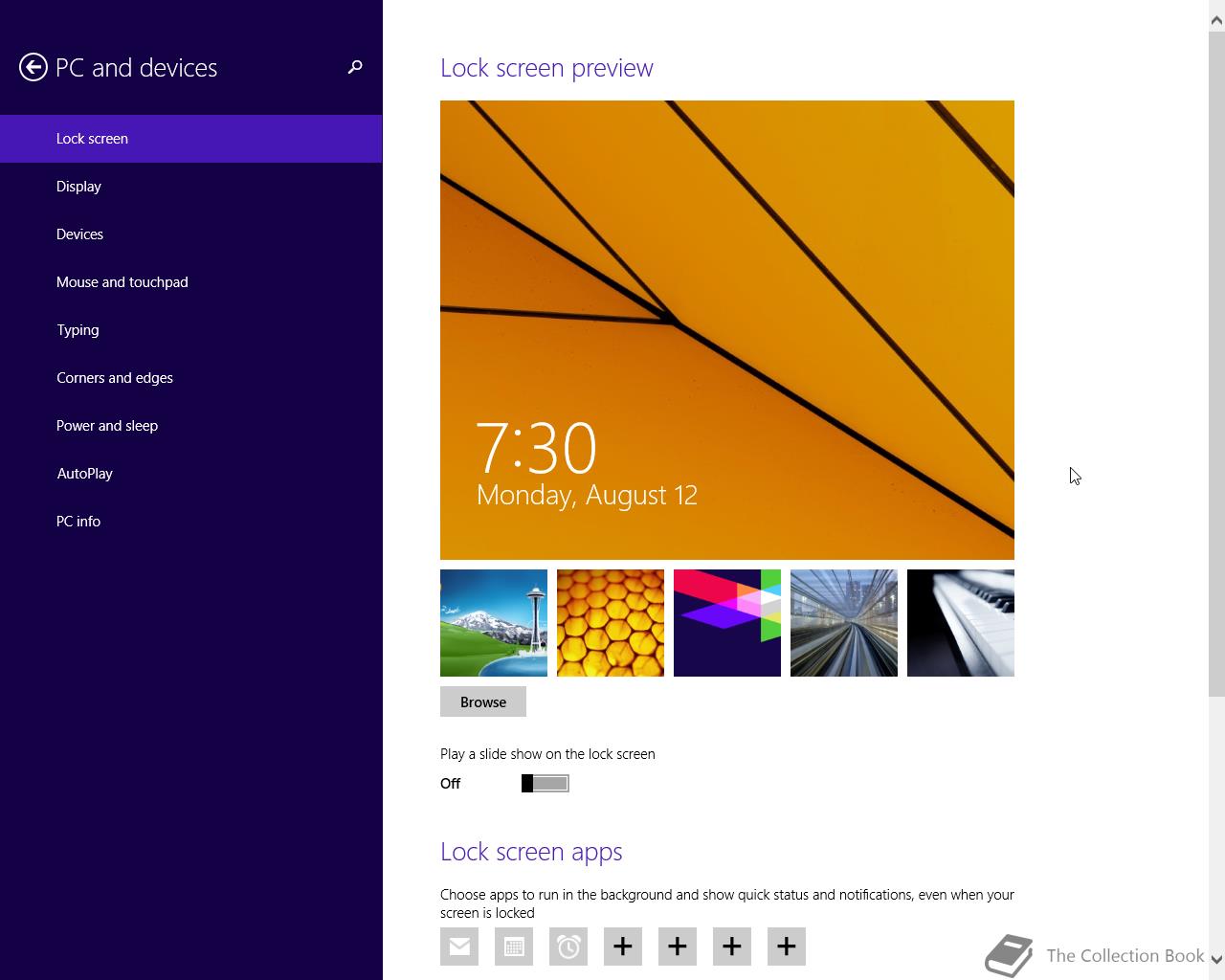Choose the Space Needle landscape thumbnail
This screenshot has width=1225, height=980.
[494, 623]
